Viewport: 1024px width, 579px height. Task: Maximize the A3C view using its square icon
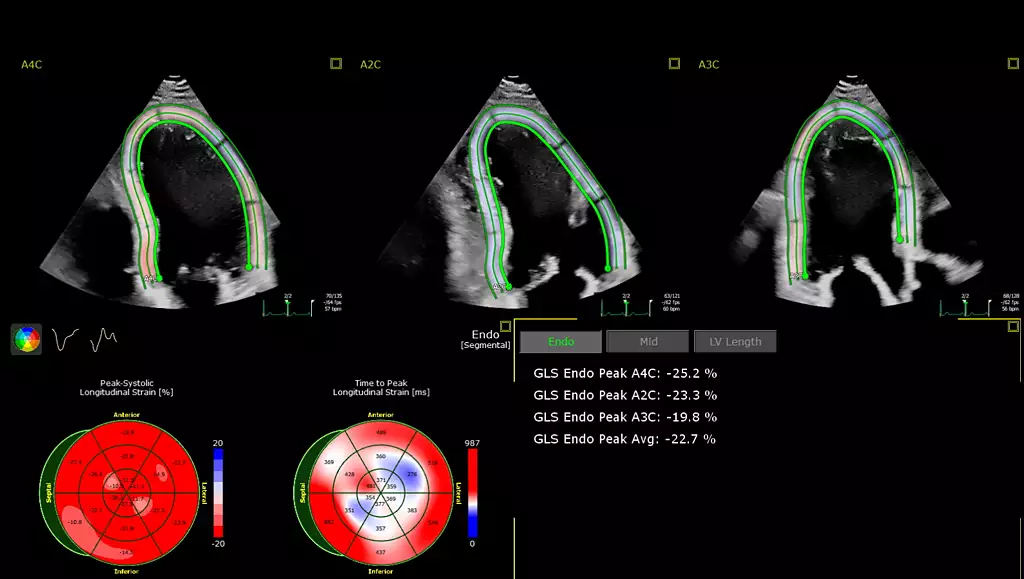(1013, 63)
